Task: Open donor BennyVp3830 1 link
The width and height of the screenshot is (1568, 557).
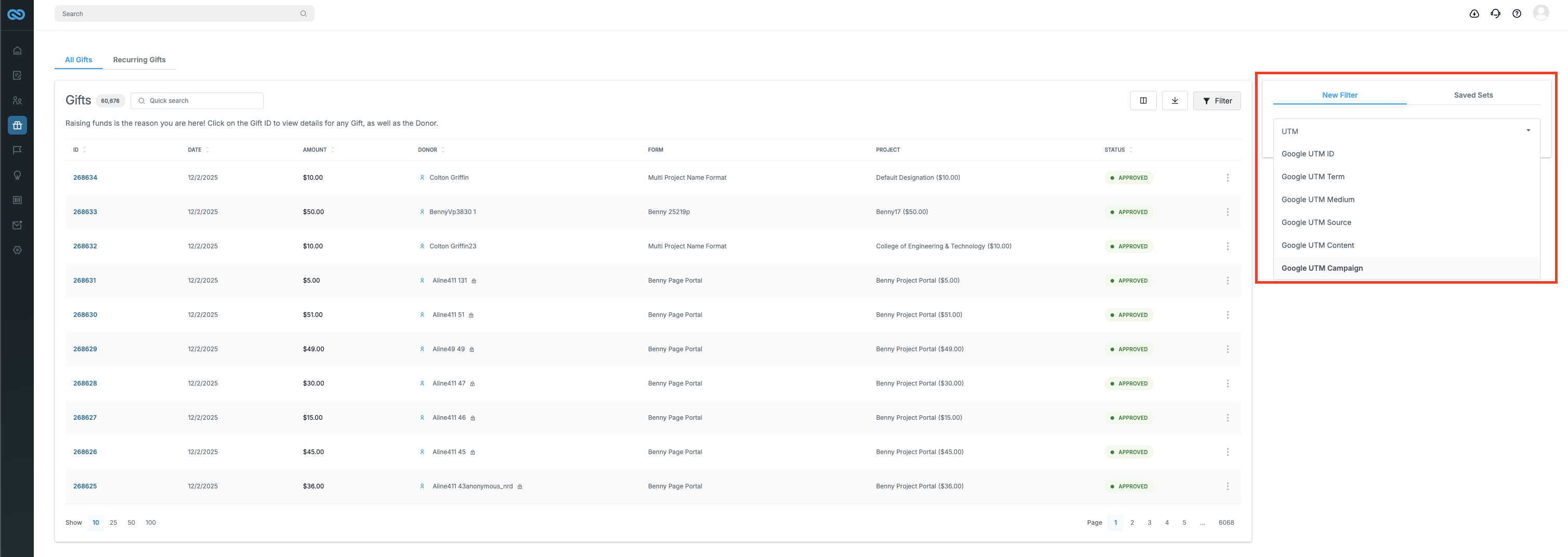Action: coord(452,211)
